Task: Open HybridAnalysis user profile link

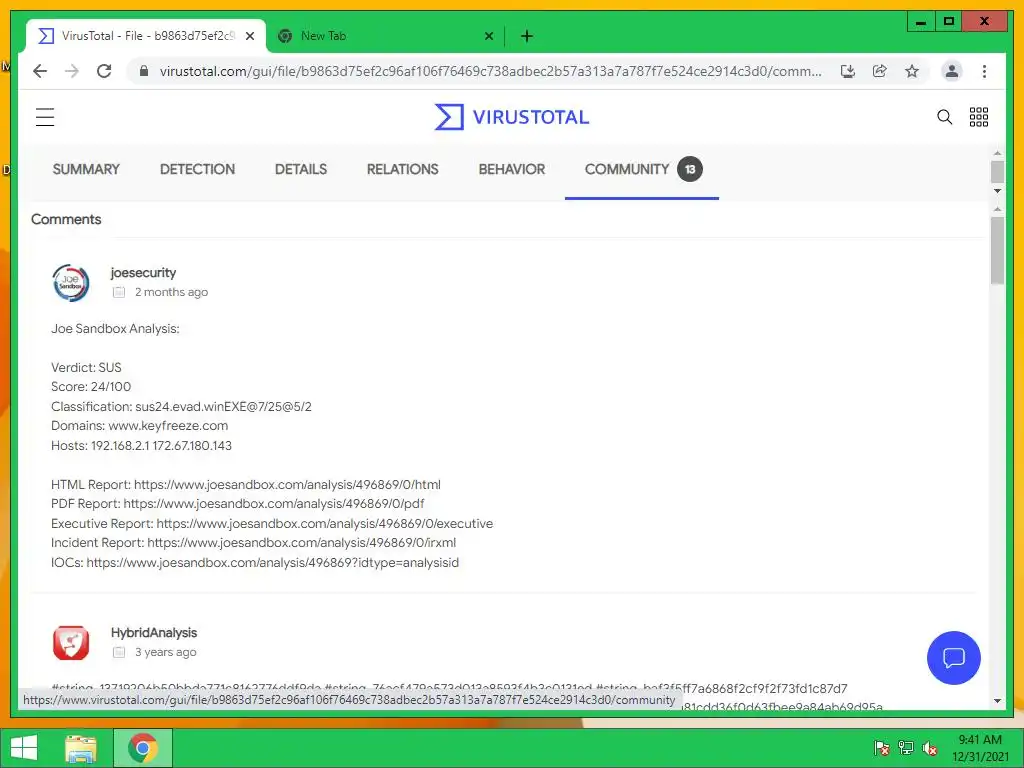Action: 153,632
